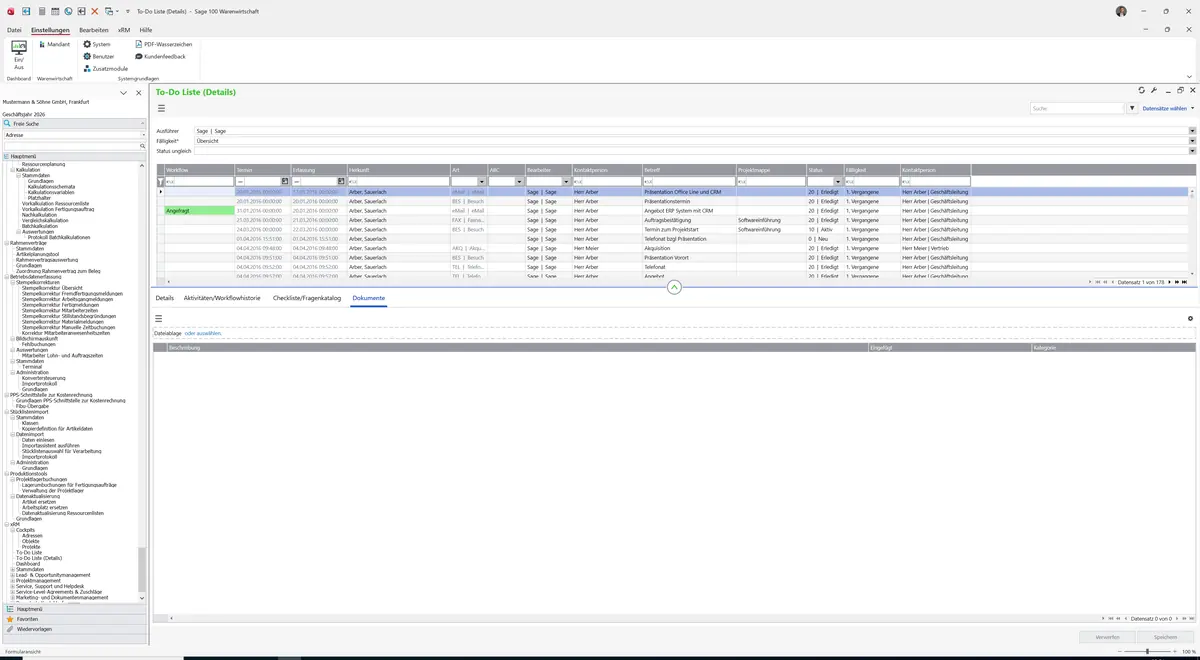Collapse the Kalkulation tree node

point(12,170)
